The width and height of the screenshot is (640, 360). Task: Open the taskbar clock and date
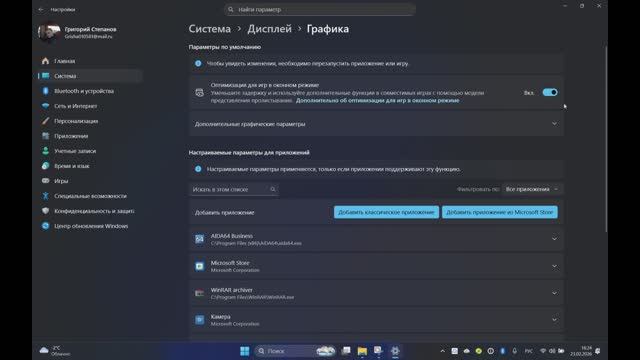[581, 351]
